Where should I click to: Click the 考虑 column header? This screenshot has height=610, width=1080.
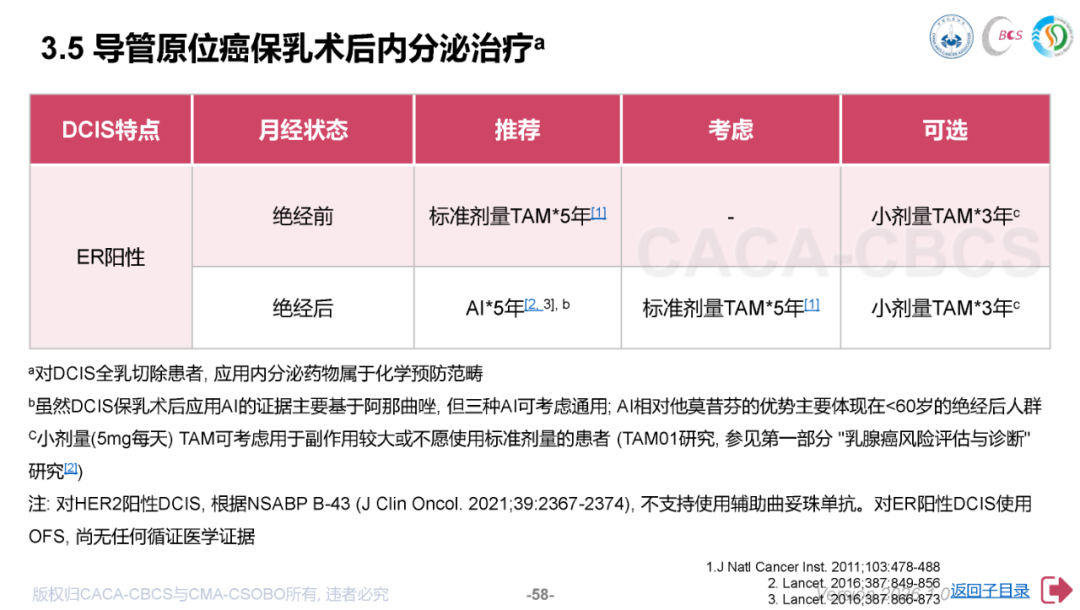pyautogui.click(x=731, y=130)
